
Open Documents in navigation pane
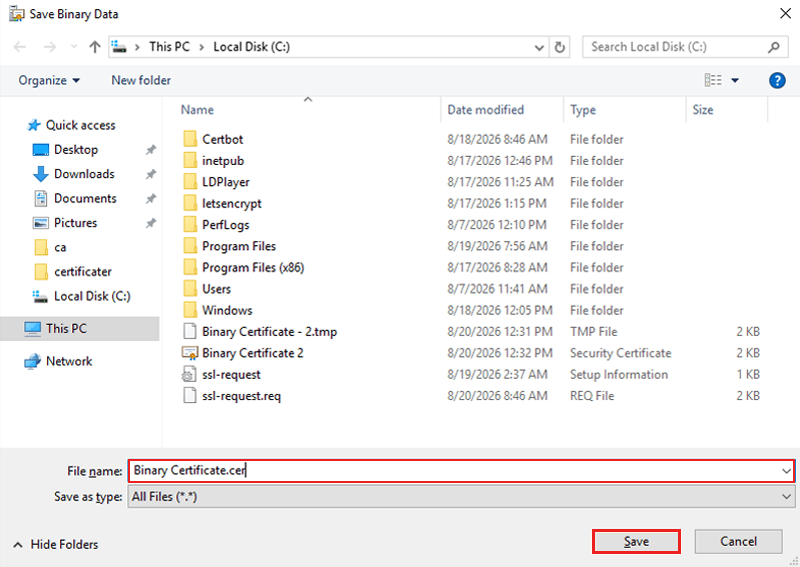(75, 199)
